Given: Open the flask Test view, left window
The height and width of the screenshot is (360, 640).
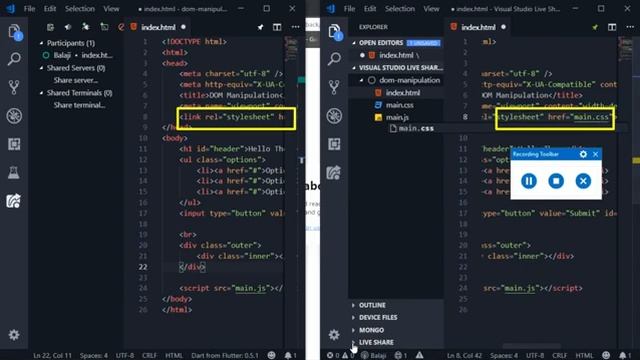Looking at the screenshot, I should 14,172.
